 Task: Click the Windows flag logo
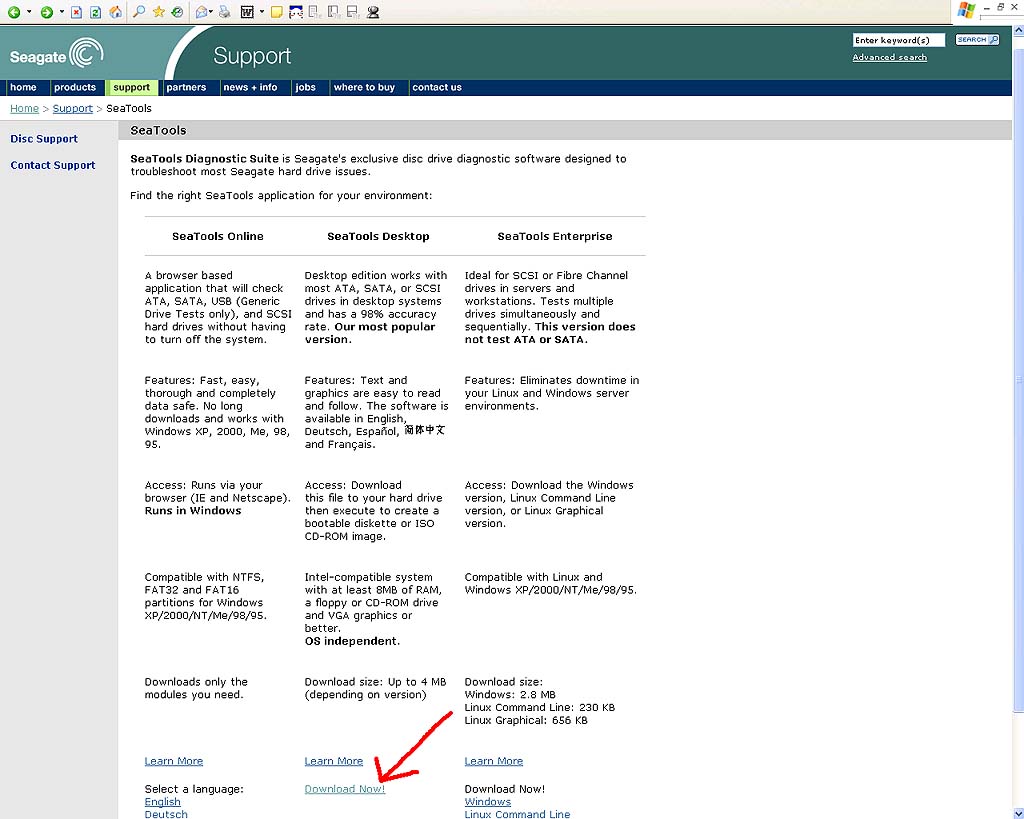pyautogui.click(x=966, y=10)
